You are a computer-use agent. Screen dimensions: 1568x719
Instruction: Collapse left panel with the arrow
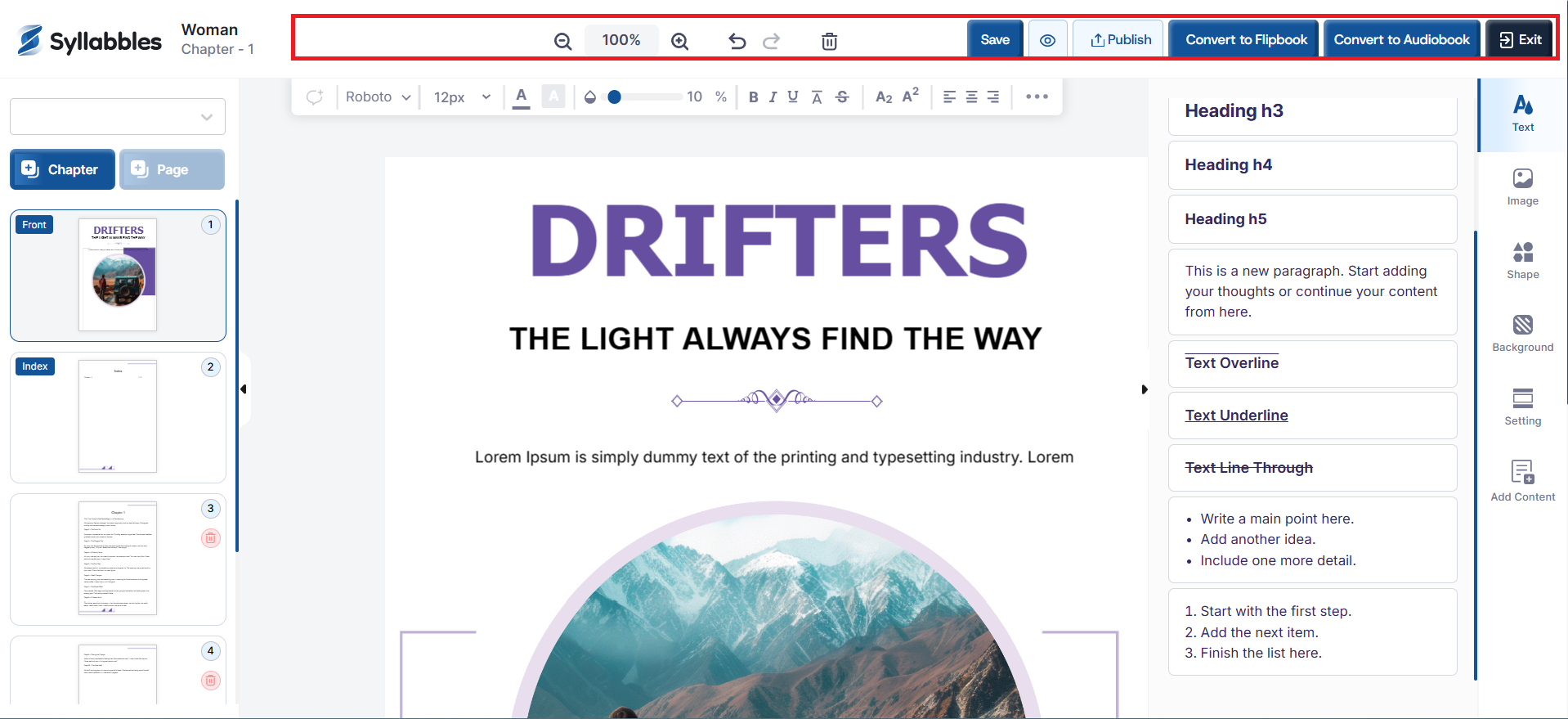pos(244,389)
